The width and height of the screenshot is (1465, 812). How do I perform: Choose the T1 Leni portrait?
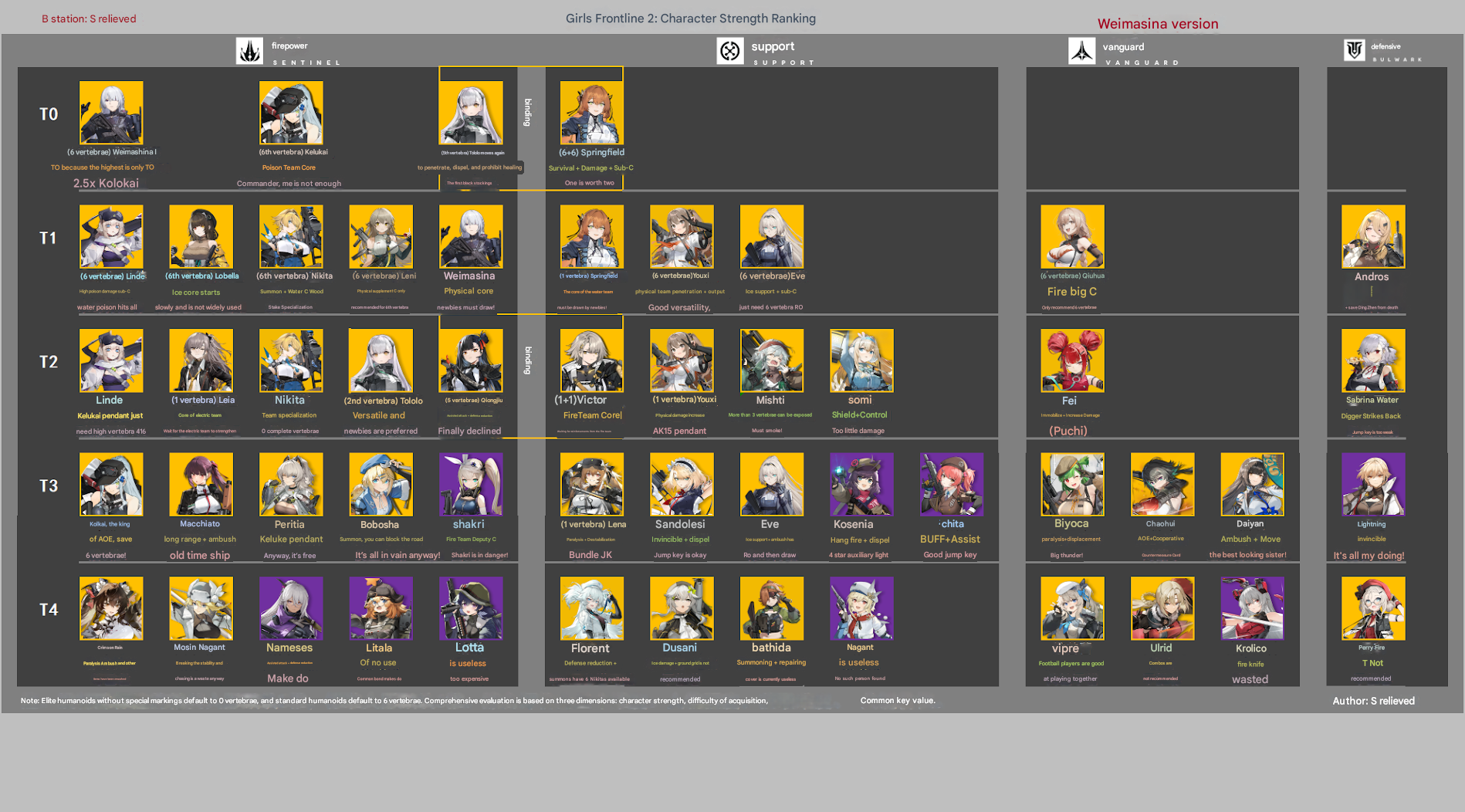[x=381, y=236]
